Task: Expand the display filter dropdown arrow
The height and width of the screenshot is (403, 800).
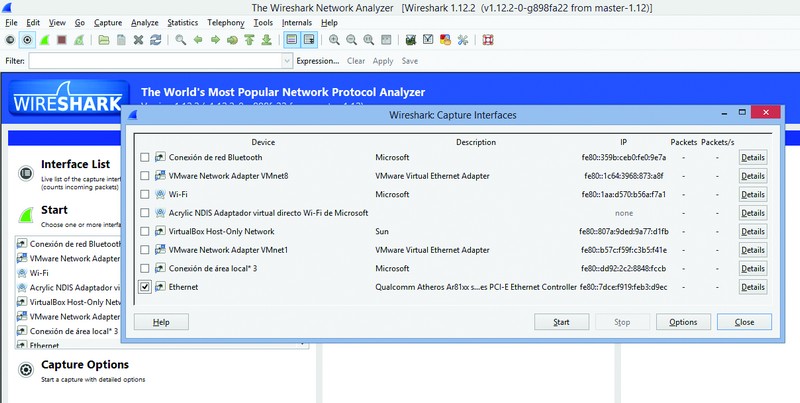Action: click(x=287, y=61)
